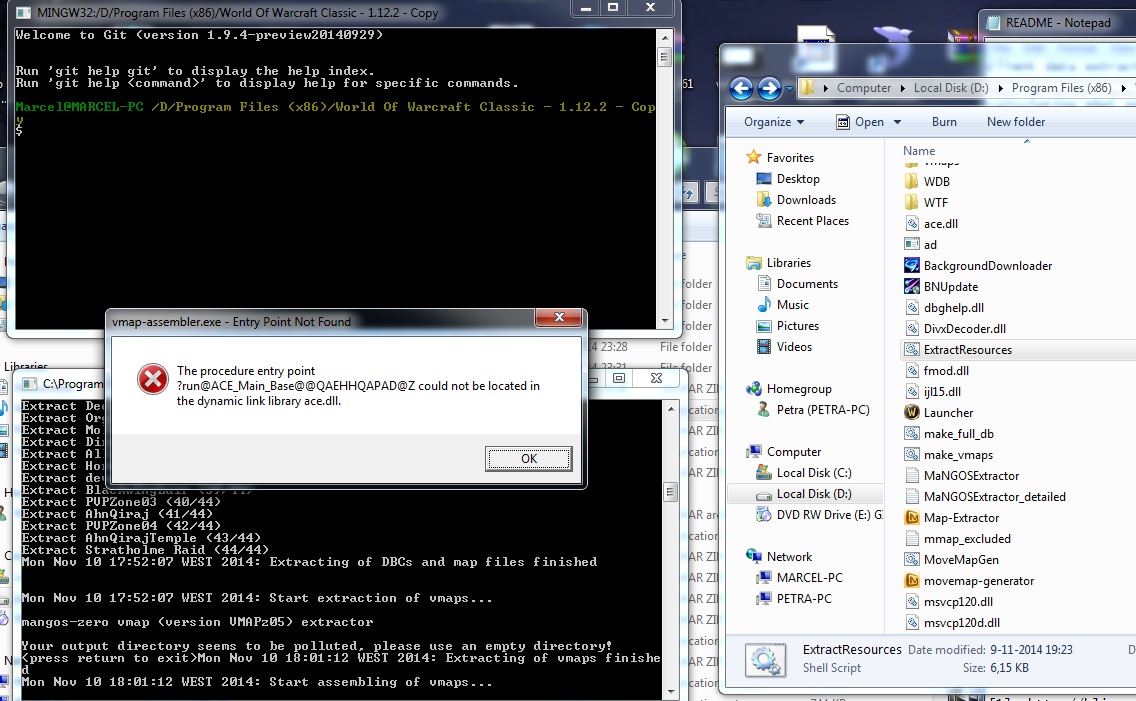Click the red error icon in the dialog
This screenshot has width=1136, height=701.
[x=153, y=379]
